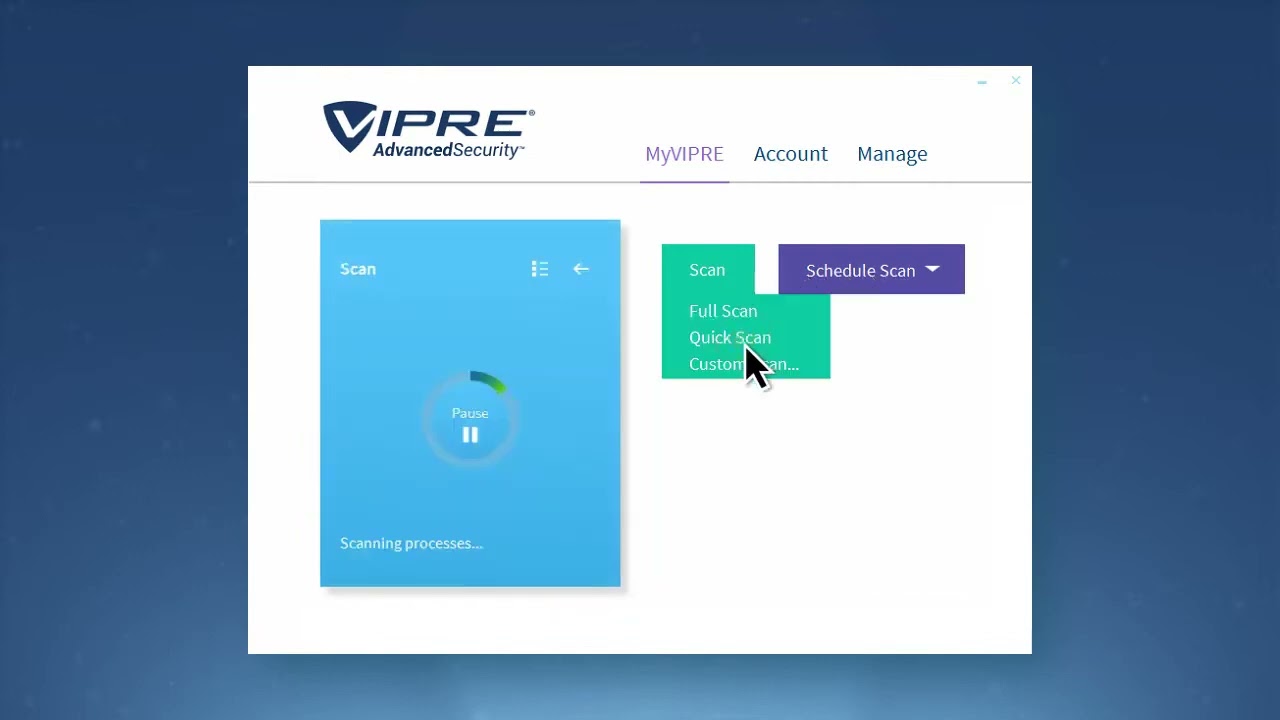Image resolution: width=1280 pixels, height=720 pixels.
Task: Close the VIPRE window
Action: tap(1016, 80)
